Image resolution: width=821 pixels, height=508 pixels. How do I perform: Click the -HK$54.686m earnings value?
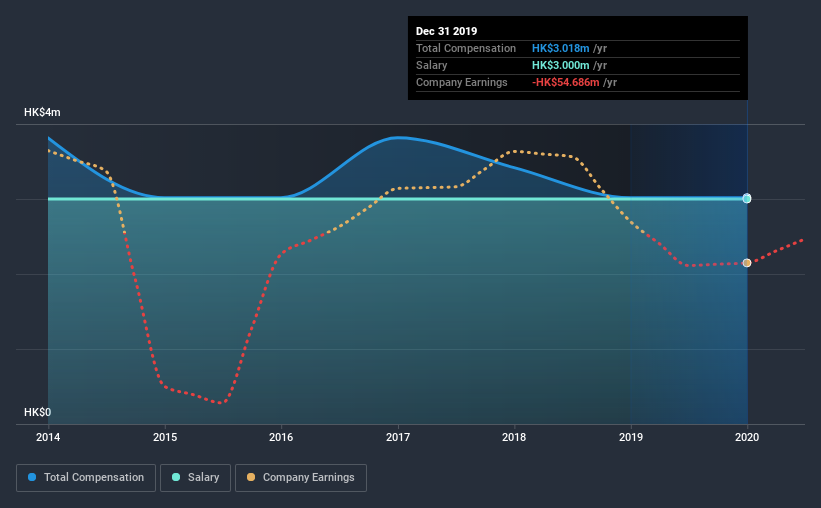(565, 82)
